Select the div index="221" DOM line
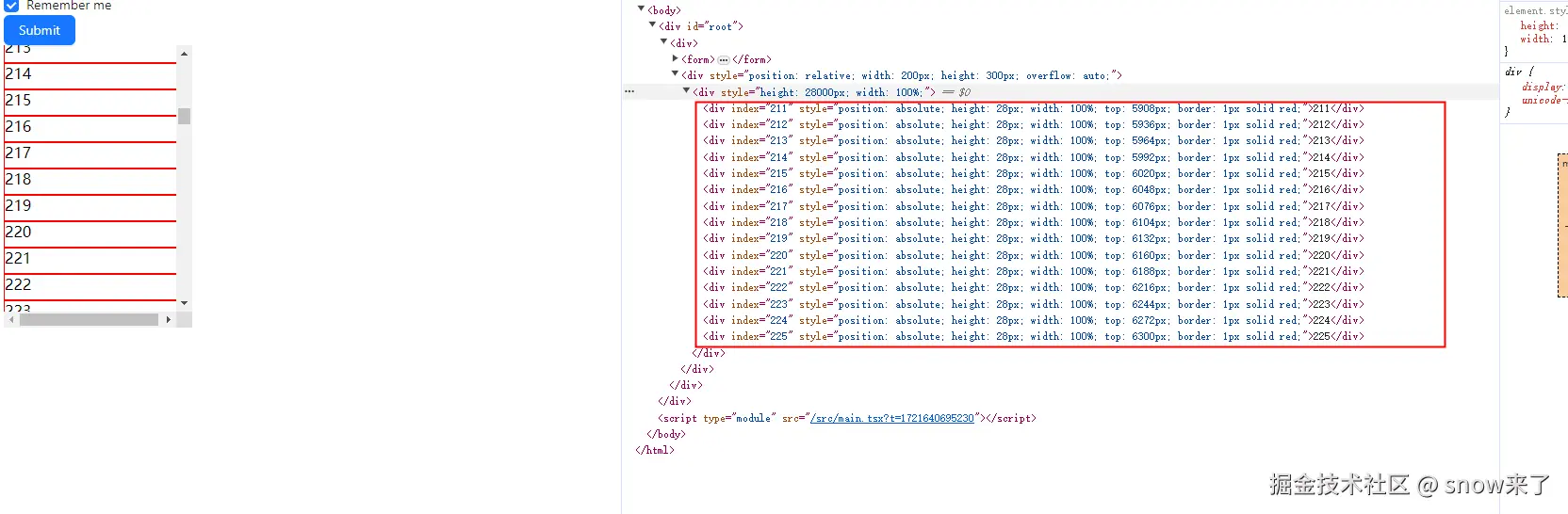Screen dimensions: 1568x514 coord(1033,271)
